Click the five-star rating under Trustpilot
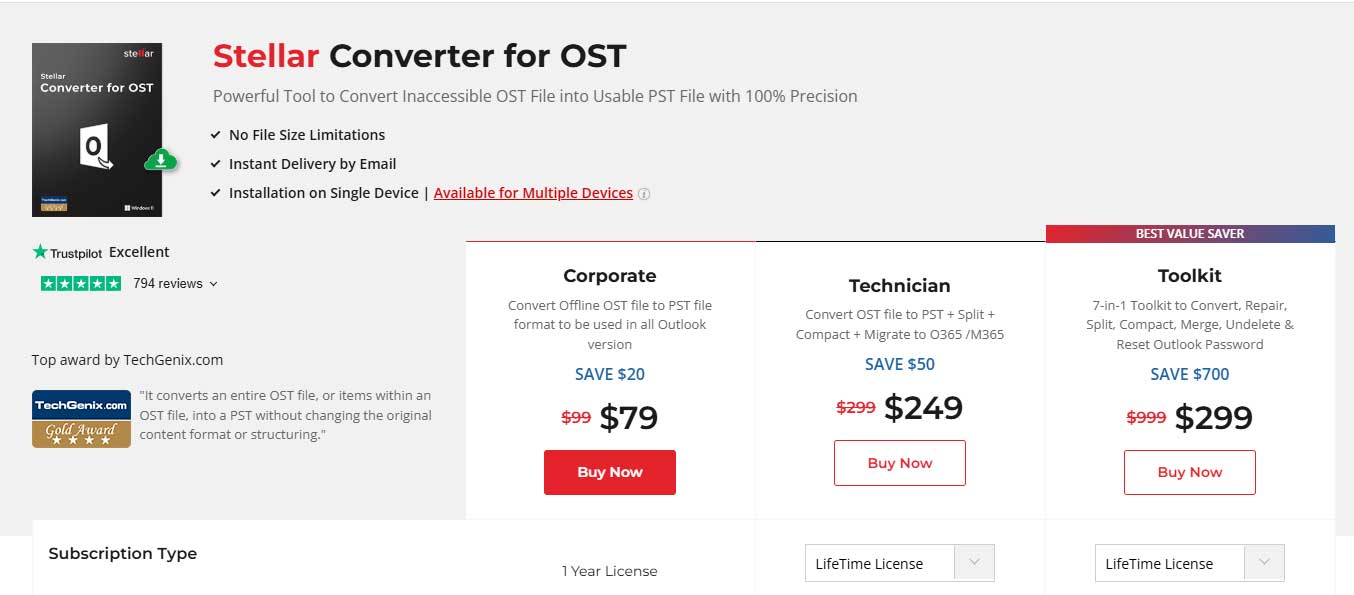The width and height of the screenshot is (1354, 595). [78, 283]
